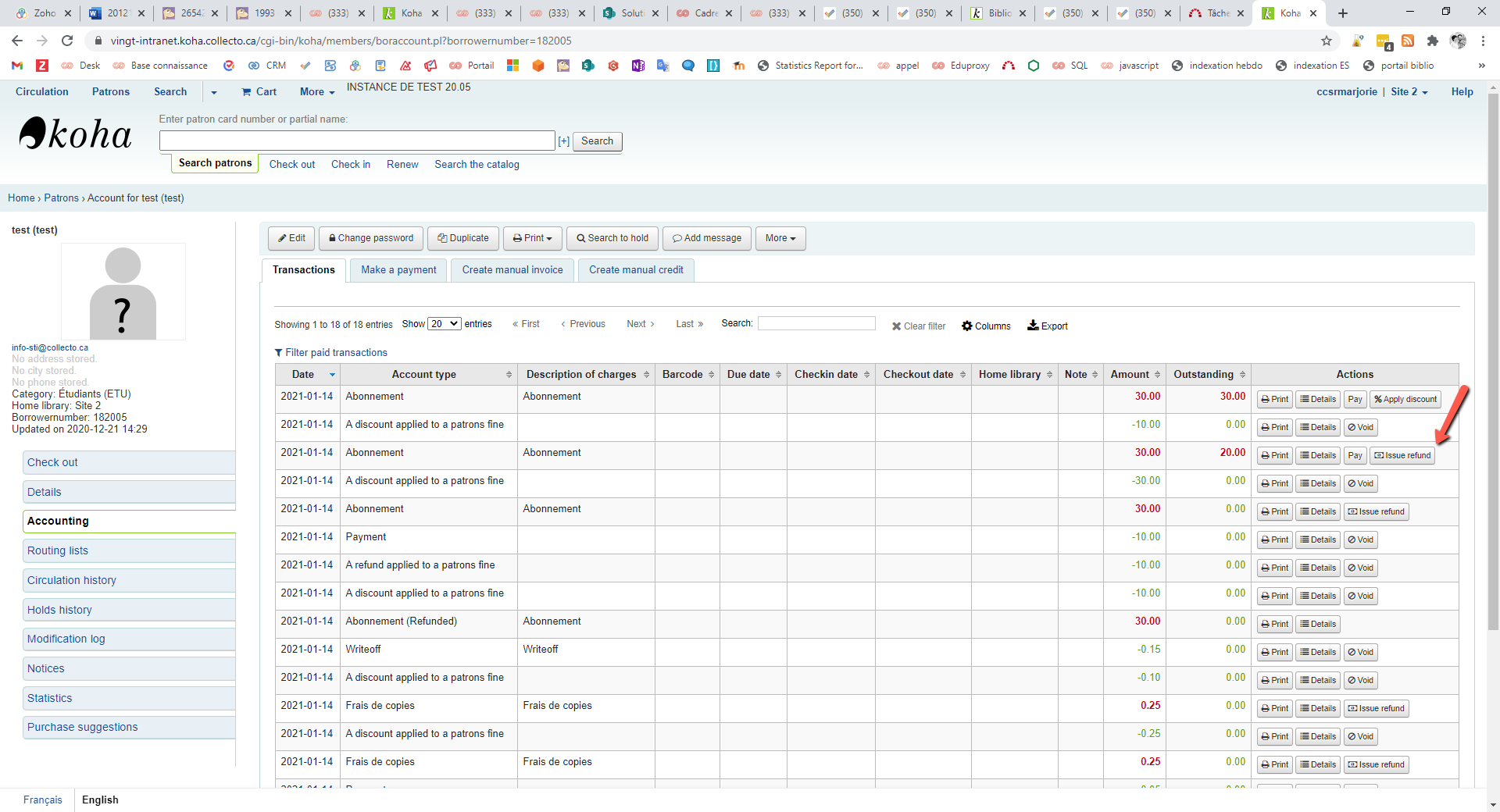Open Create manual invoice tab

tap(512, 270)
